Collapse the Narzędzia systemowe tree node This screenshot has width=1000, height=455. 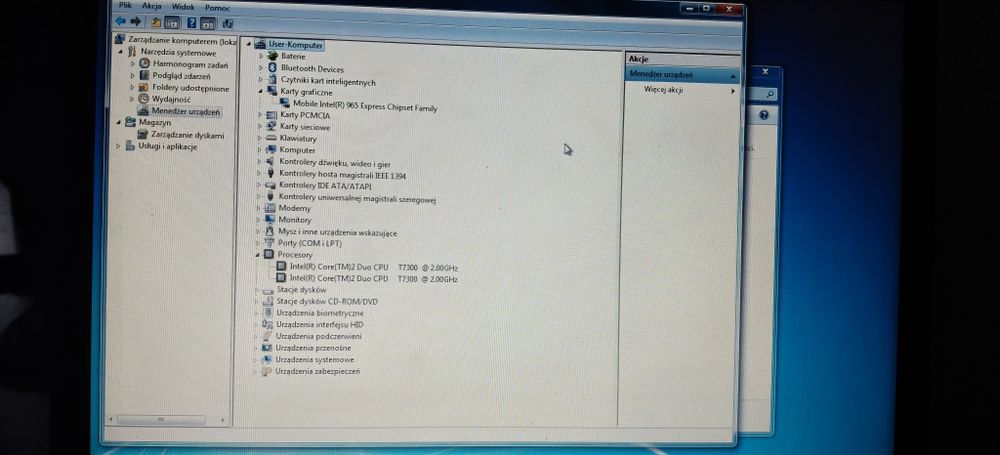tap(120, 52)
